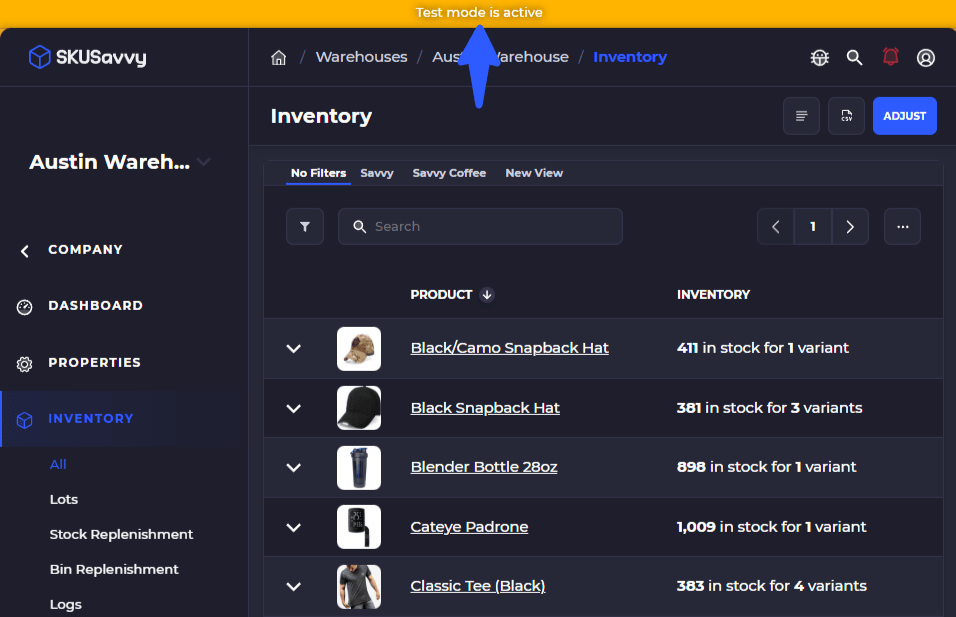Expand Cateye Padrone row

[294, 527]
